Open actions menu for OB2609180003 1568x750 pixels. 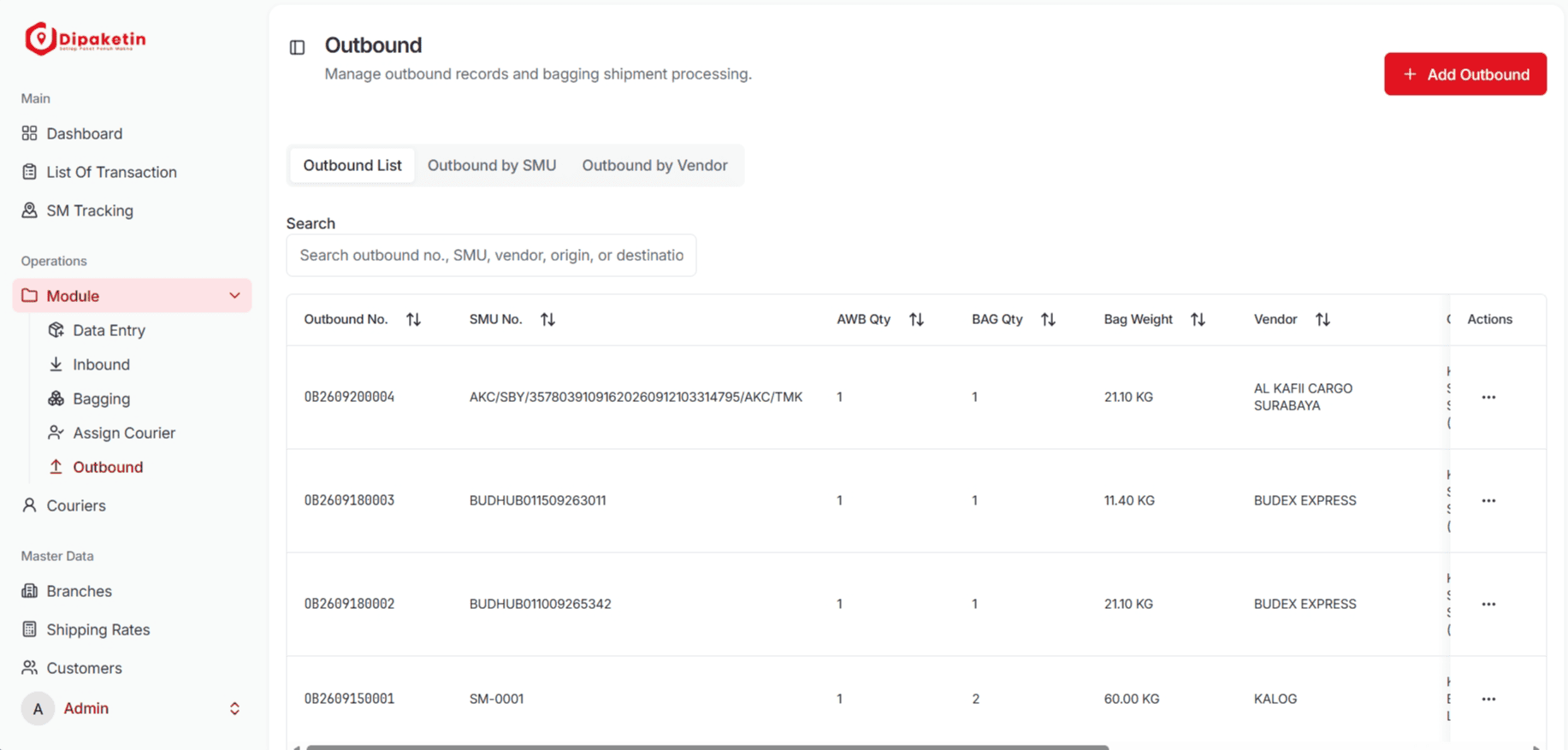(1488, 500)
